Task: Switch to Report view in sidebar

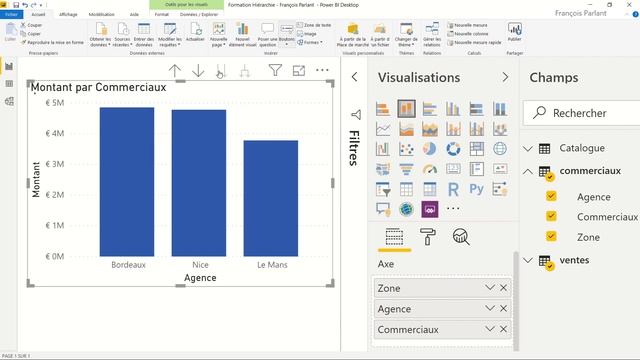Action: (x=9, y=67)
